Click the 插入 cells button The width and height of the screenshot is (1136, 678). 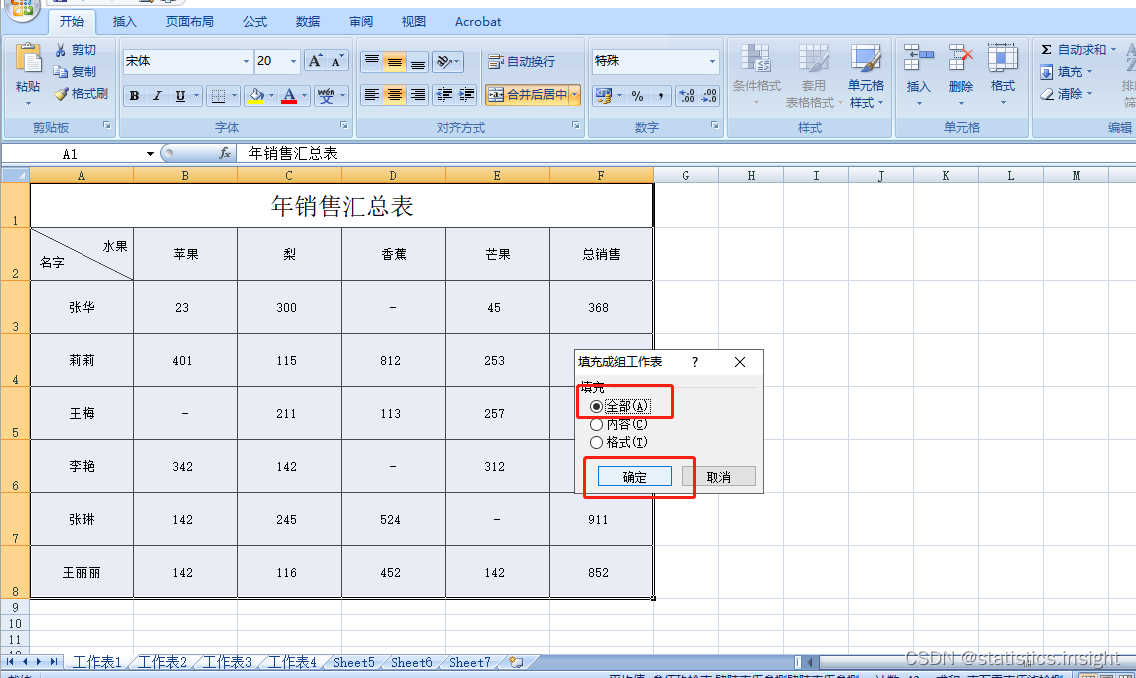tap(919, 74)
